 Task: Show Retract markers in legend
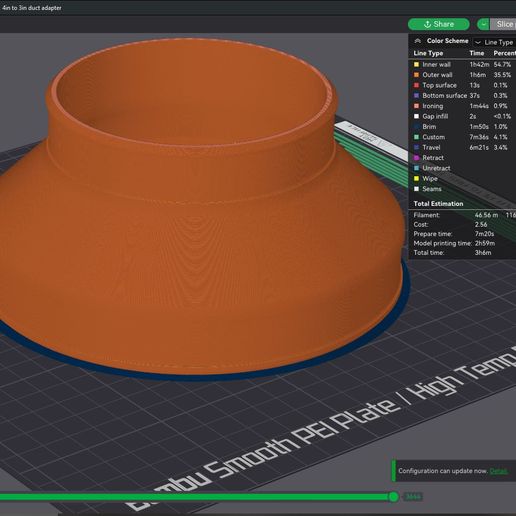[x=416, y=158]
